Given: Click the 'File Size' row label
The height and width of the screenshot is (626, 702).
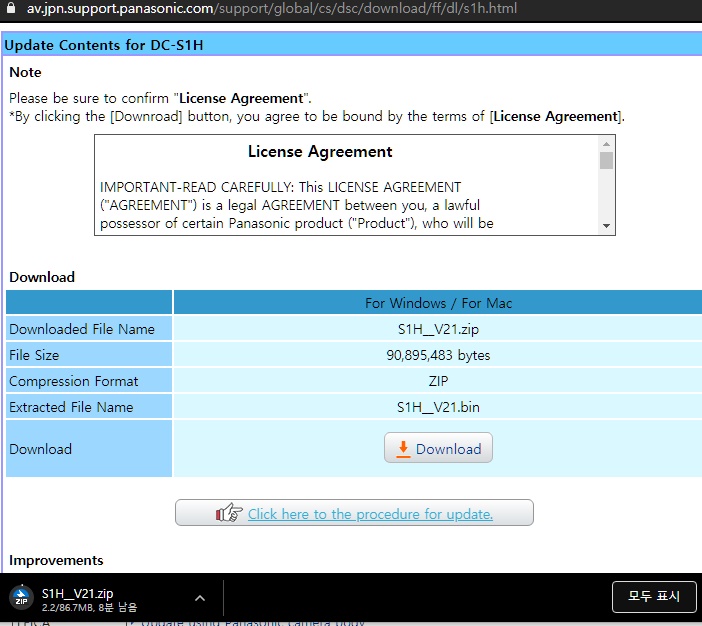Looking at the screenshot, I should tap(34, 355).
